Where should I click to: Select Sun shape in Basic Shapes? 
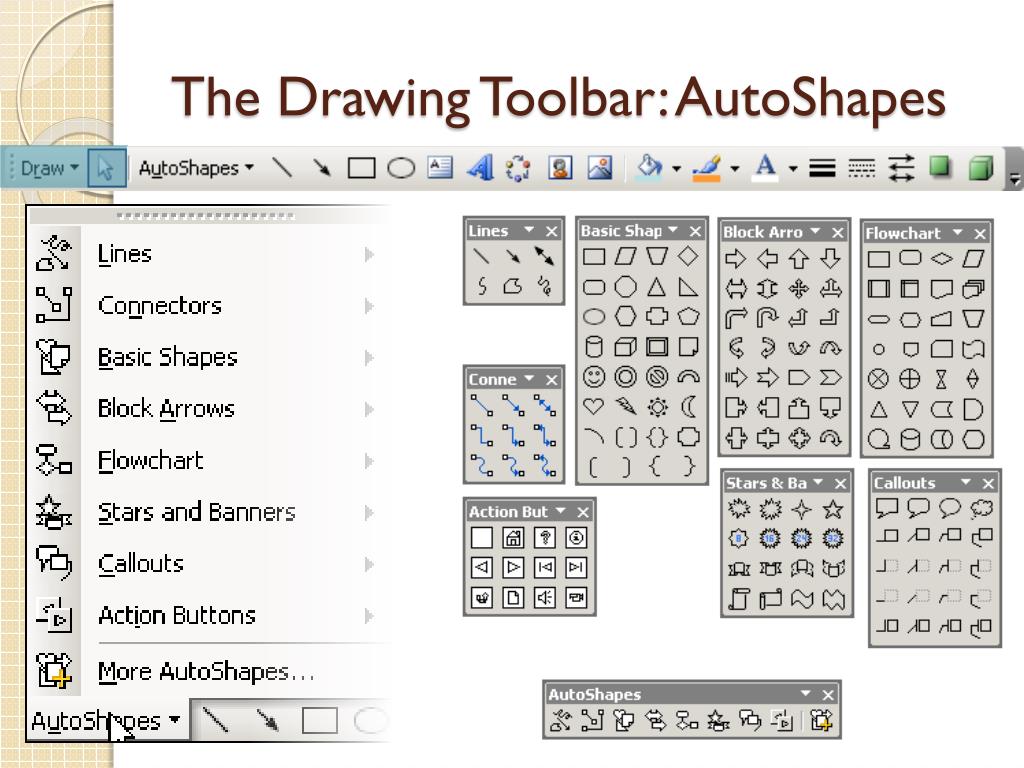657,407
